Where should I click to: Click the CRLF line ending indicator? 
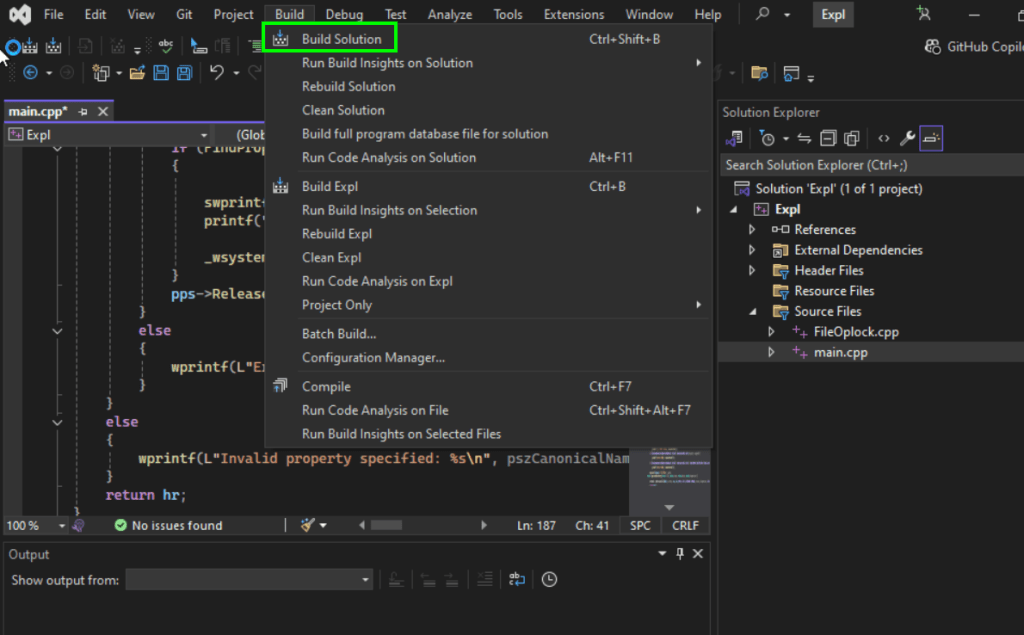tap(685, 525)
